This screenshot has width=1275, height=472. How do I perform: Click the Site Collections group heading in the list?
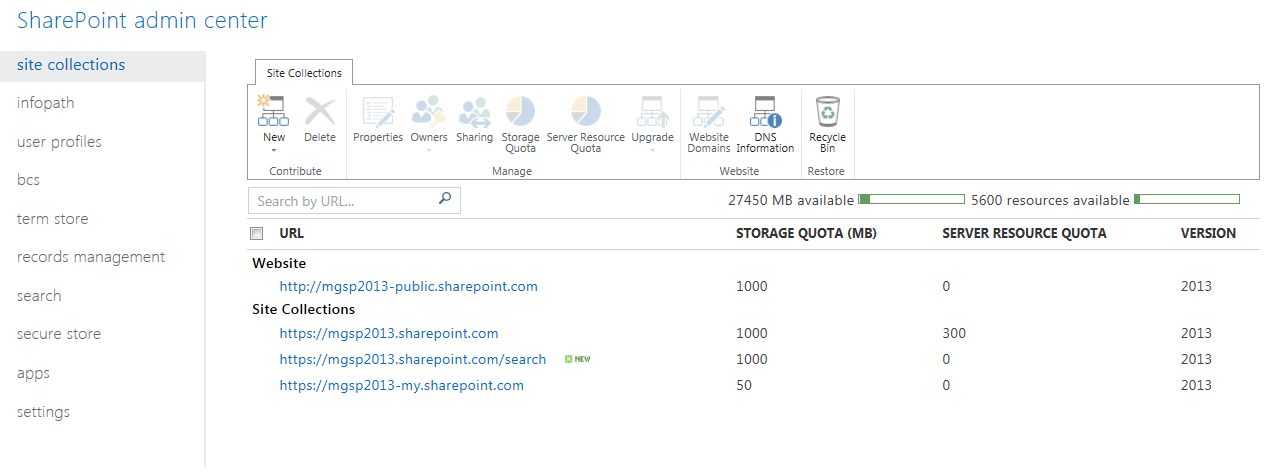coord(303,309)
